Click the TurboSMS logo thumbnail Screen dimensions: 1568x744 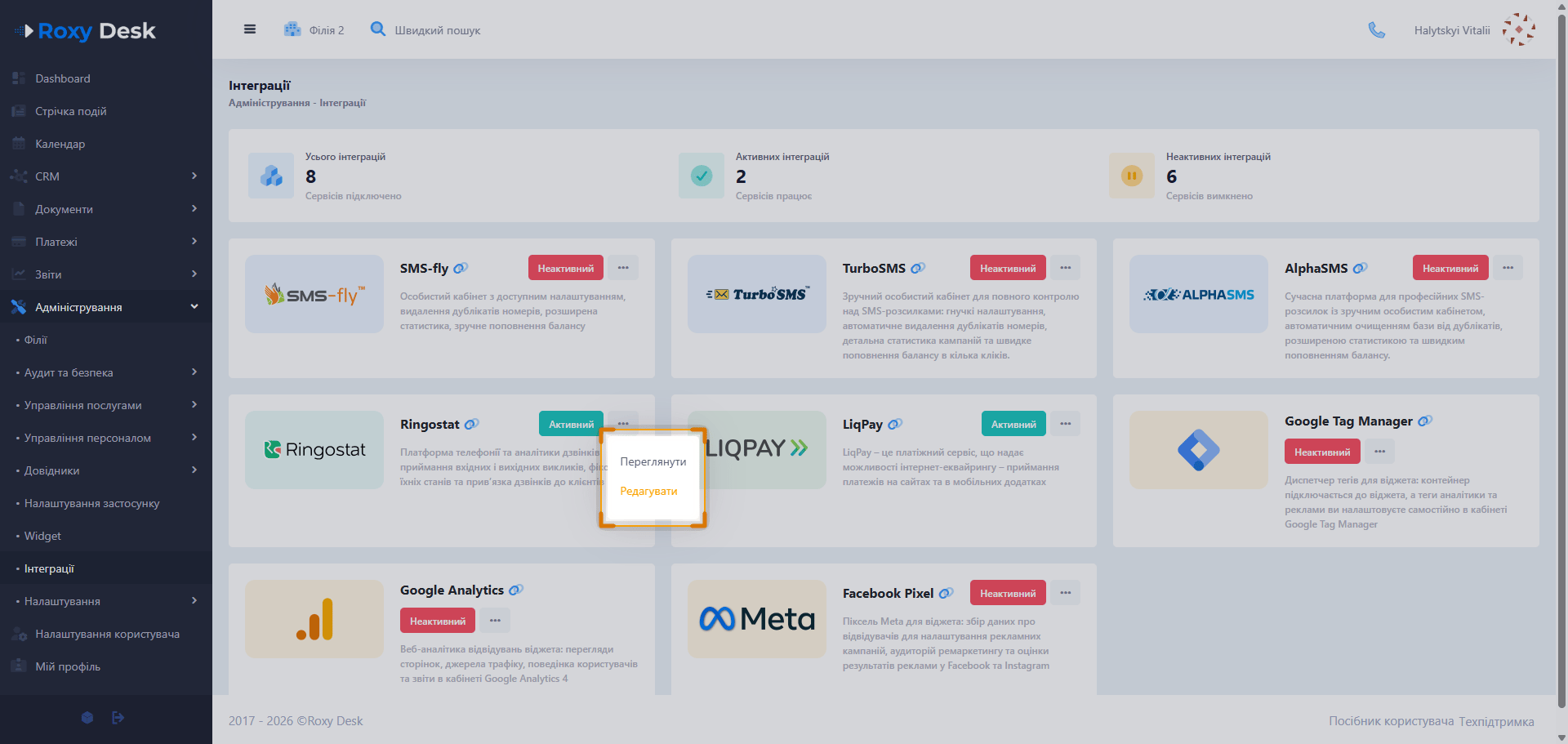[x=757, y=294]
